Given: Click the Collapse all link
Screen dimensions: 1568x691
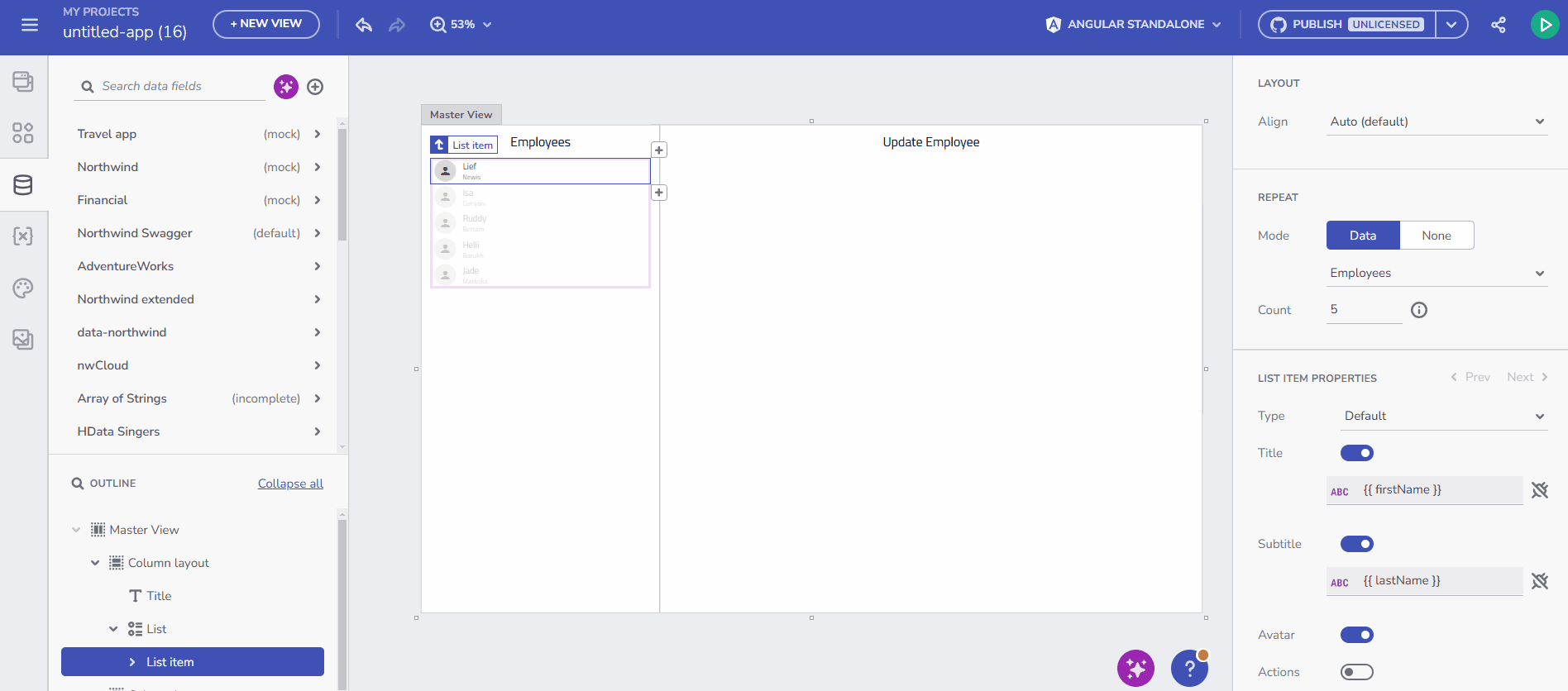Looking at the screenshot, I should click(290, 484).
